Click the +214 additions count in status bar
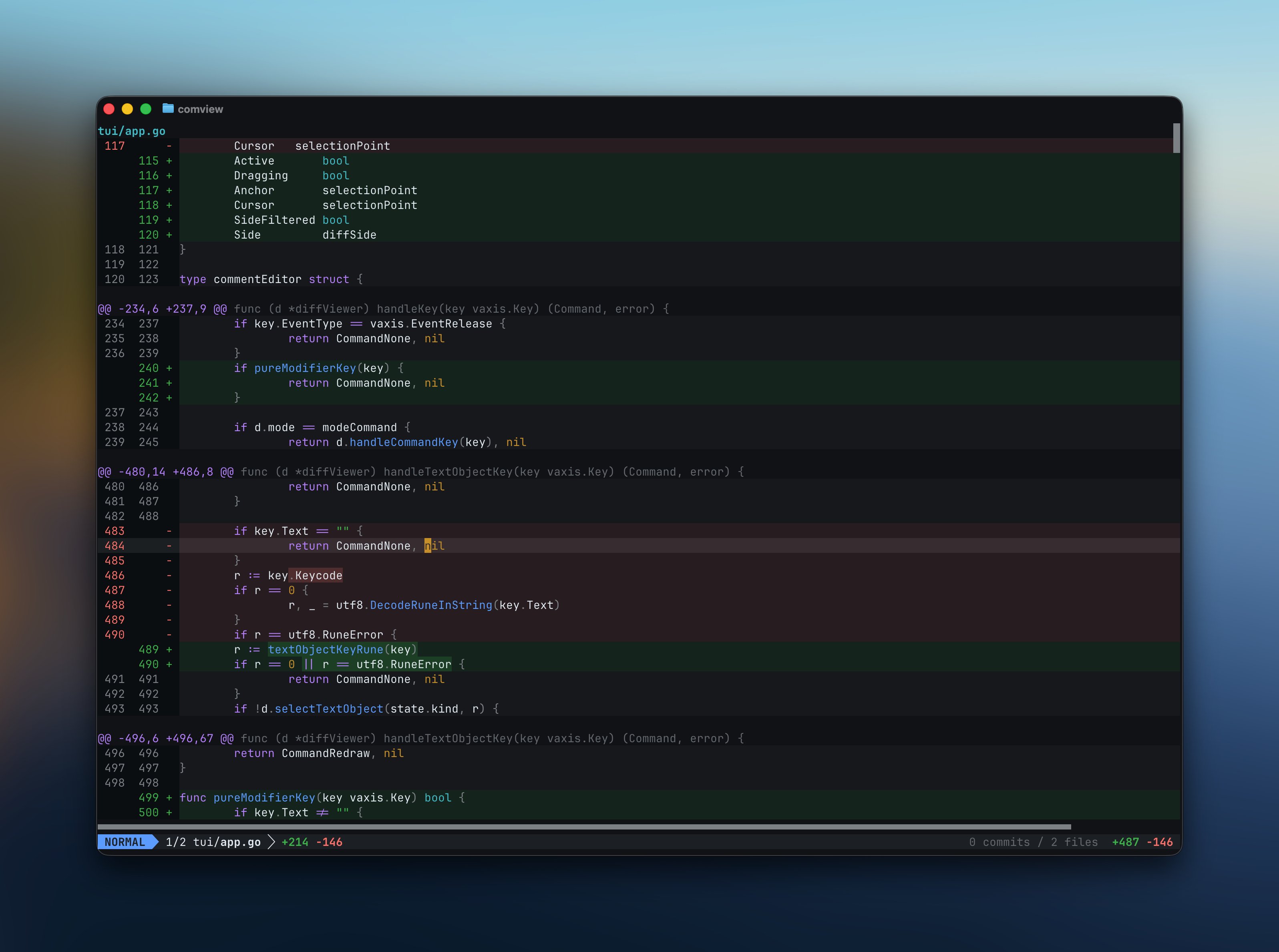Screen dimensions: 1279x952 295,842
